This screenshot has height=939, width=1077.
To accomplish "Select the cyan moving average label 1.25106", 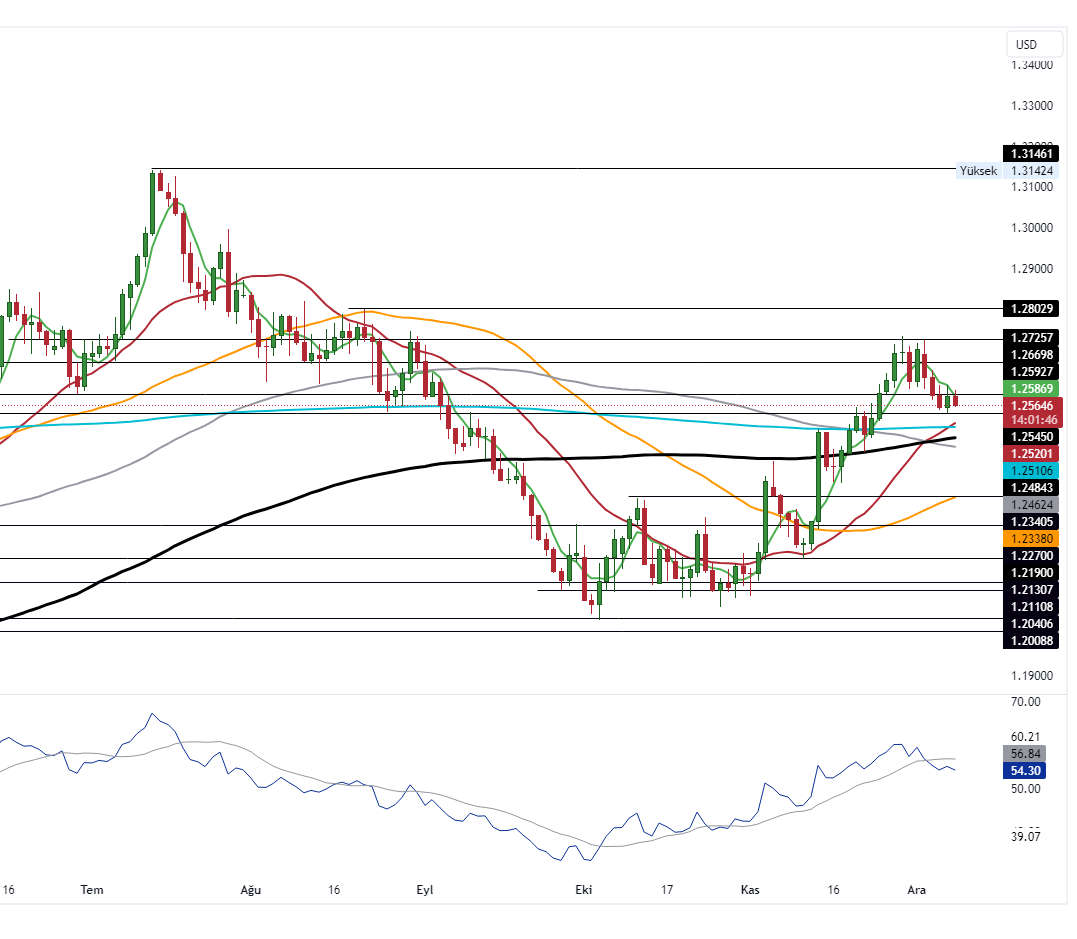I will tap(1029, 471).
